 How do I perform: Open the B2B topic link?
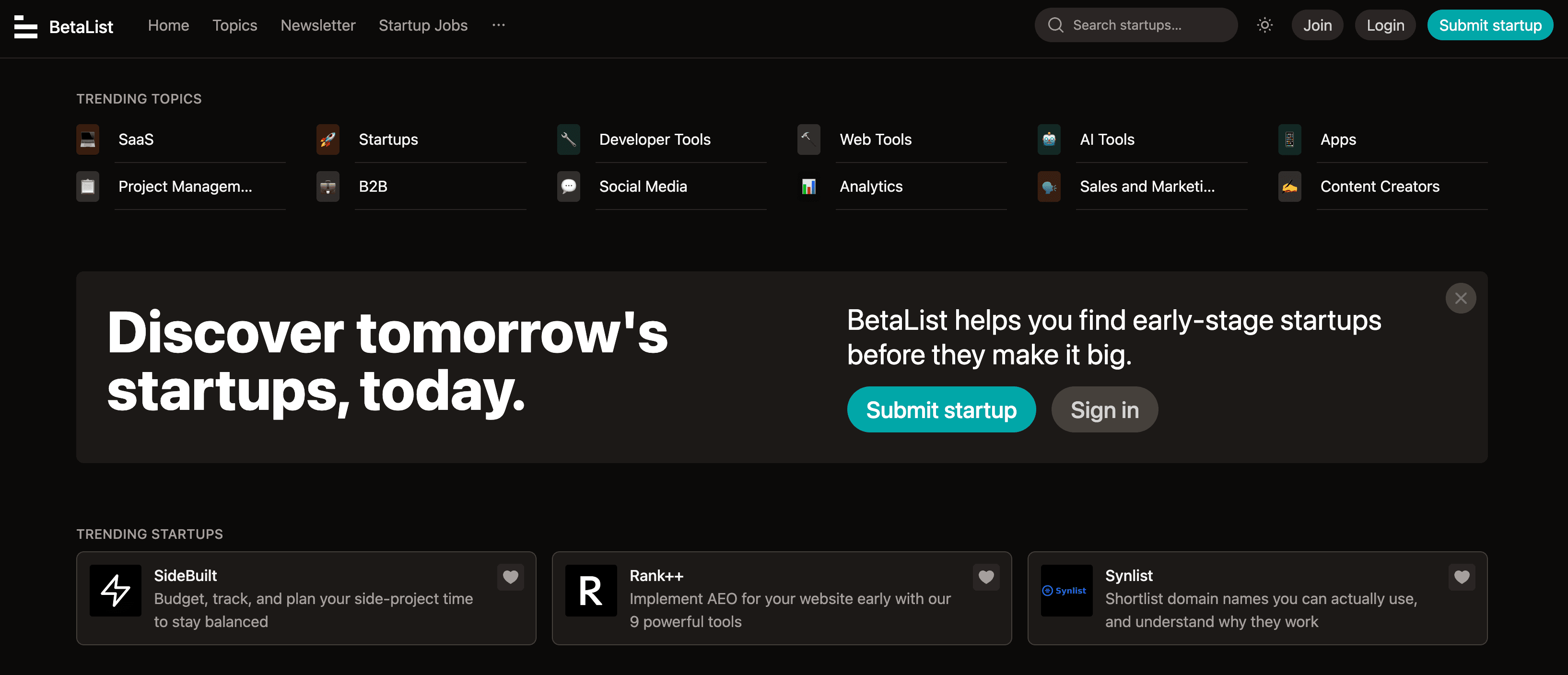(x=373, y=186)
